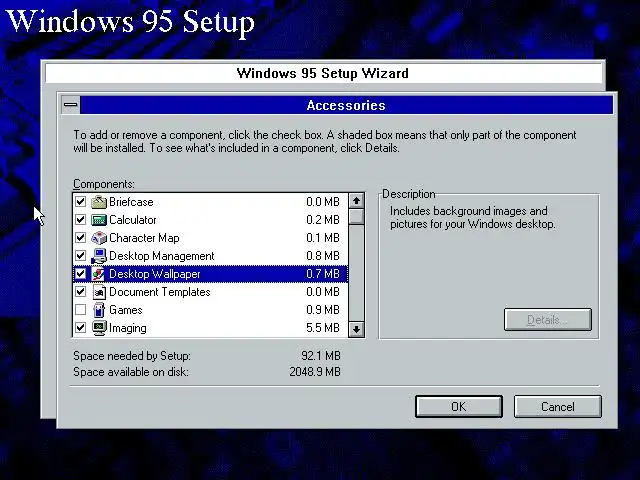Uncheck the Desktop Wallpaper checkbox
This screenshot has height=480, width=640.
(81, 273)
